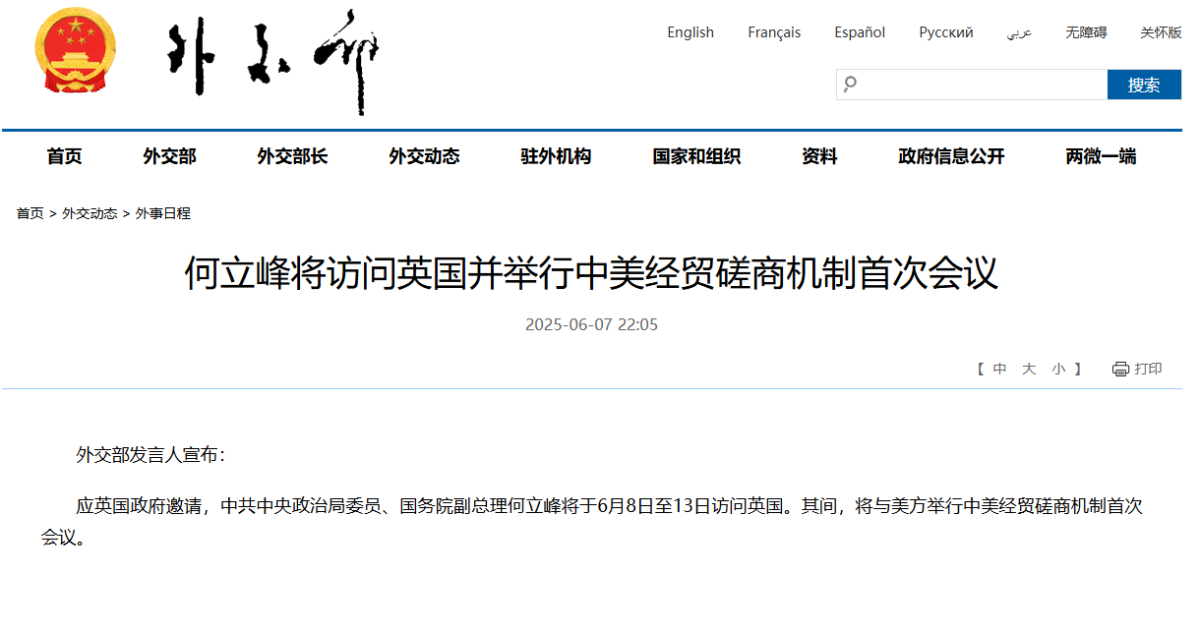This screenshot has height=630, width=1200.
Task: Select the 大 font size option
Action: [1028, 369]
